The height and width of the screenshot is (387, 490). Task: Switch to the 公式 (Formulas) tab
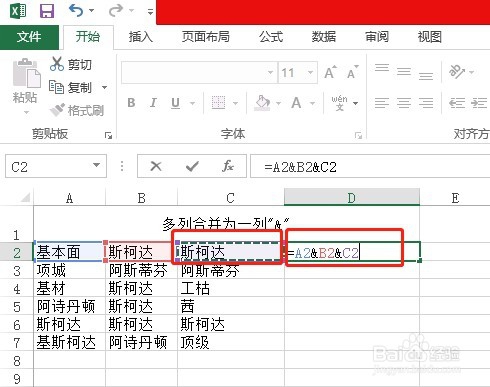(271, 37)
